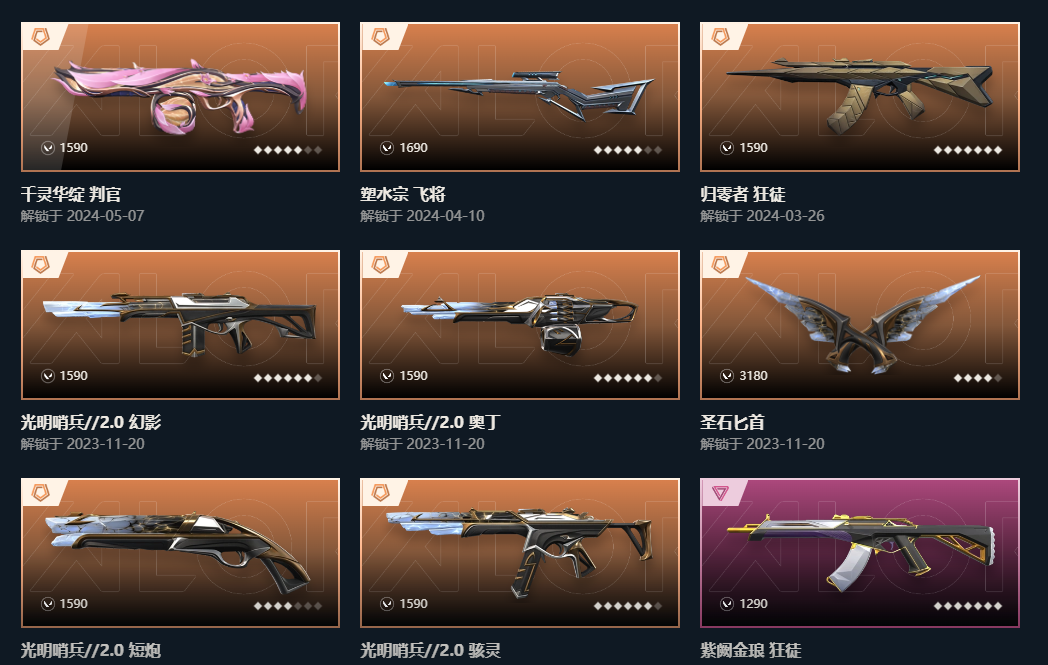Select the 光明哨兵//2.0 奥丁 machine gun image
Screen dimensions: 1048x665
pyautogui.click(x=520, y=323)
